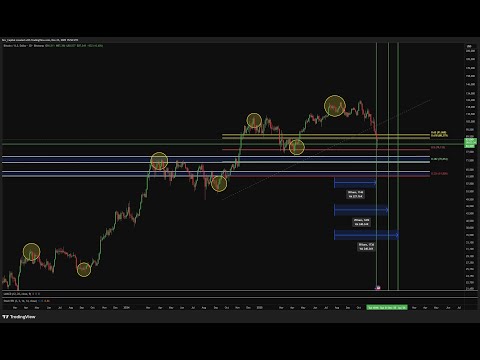The image size is (480, 360).
Task: Click the Bitcoin symbol legend above the chart
Action: [53, 45]
